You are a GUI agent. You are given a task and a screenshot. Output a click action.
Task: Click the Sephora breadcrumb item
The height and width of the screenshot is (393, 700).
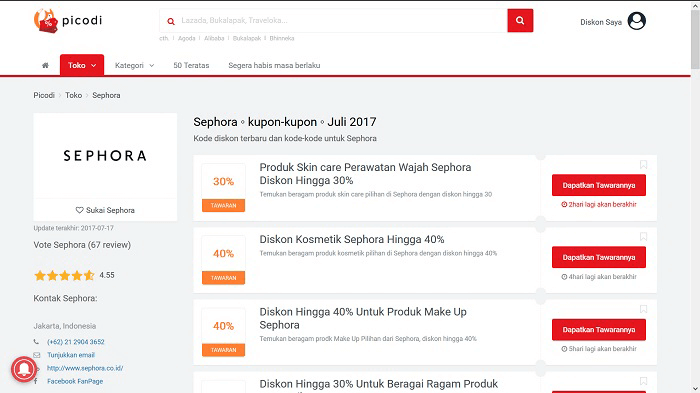click(106, 95)
